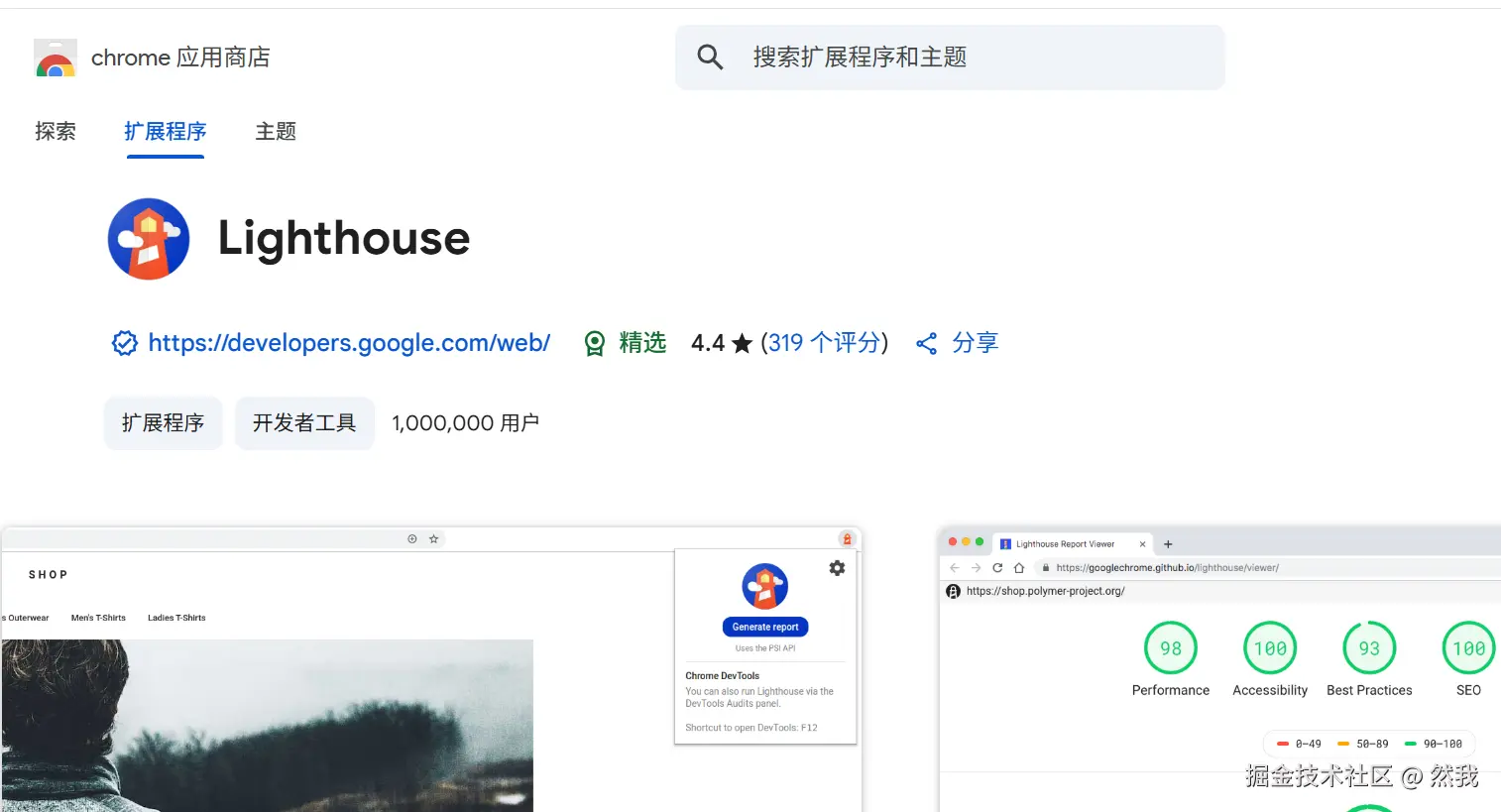Screen dimensions: 1501x812
Task: Click the Performance score gauge 98
Action: click(x=1171, y=648)
